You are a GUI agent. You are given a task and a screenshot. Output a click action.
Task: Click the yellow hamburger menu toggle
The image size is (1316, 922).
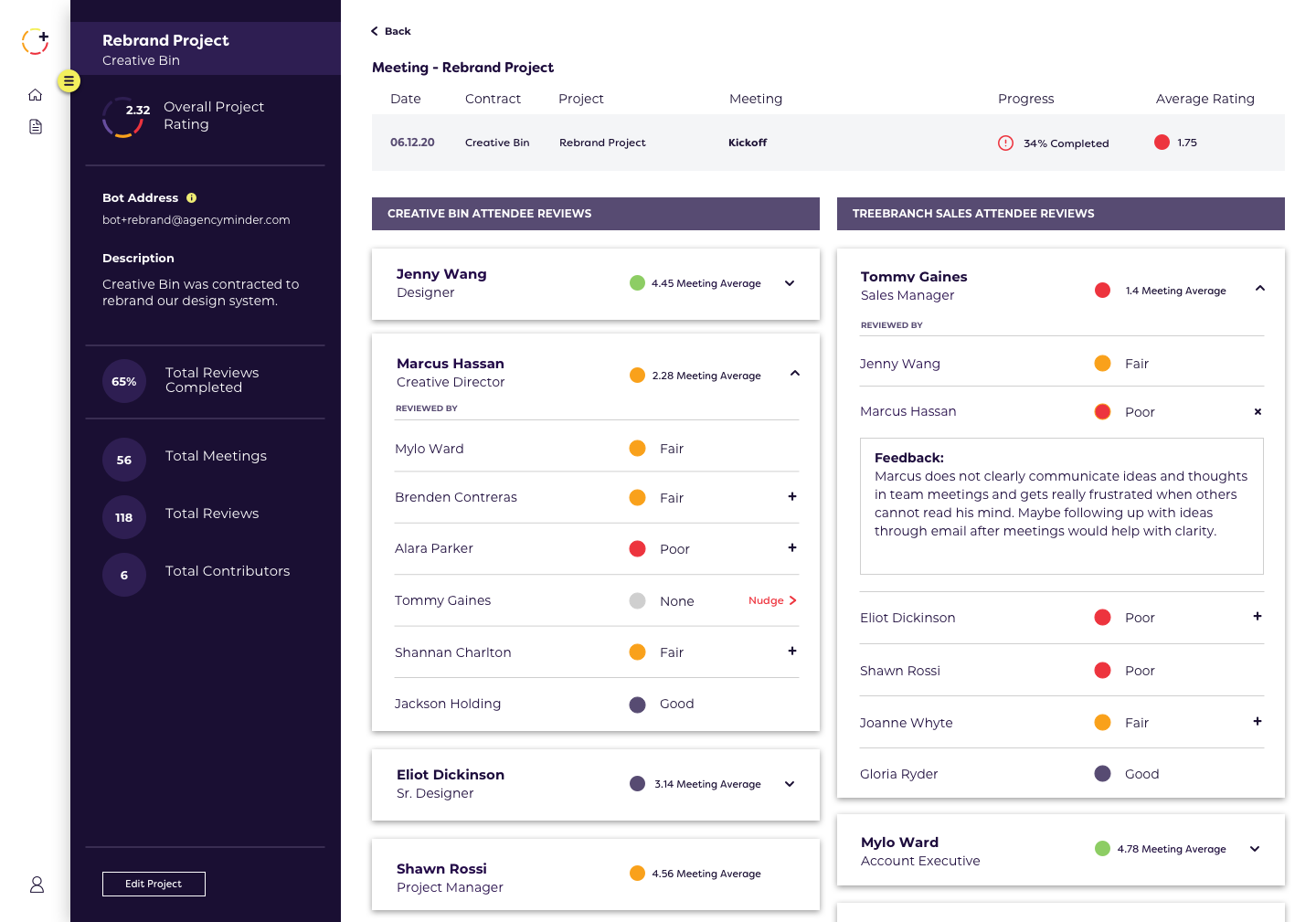coord(69,81)
